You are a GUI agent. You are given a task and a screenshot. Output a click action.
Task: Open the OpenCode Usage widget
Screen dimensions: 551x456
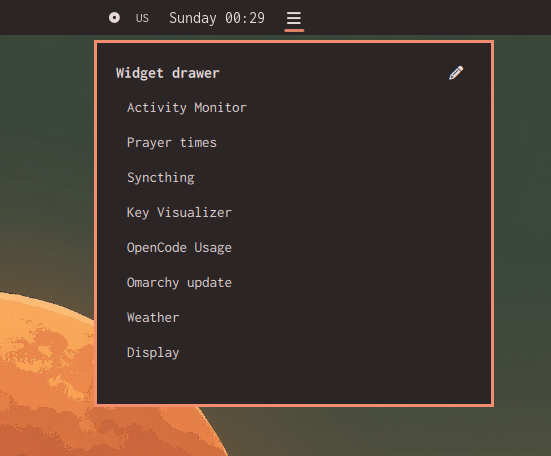tap(179, 248)
